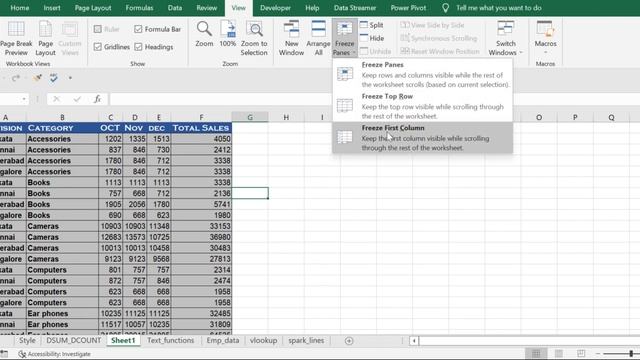Switch to Page Layout view in status bar
The height and width of the screenshot is (360, 640).
[559, 353]
